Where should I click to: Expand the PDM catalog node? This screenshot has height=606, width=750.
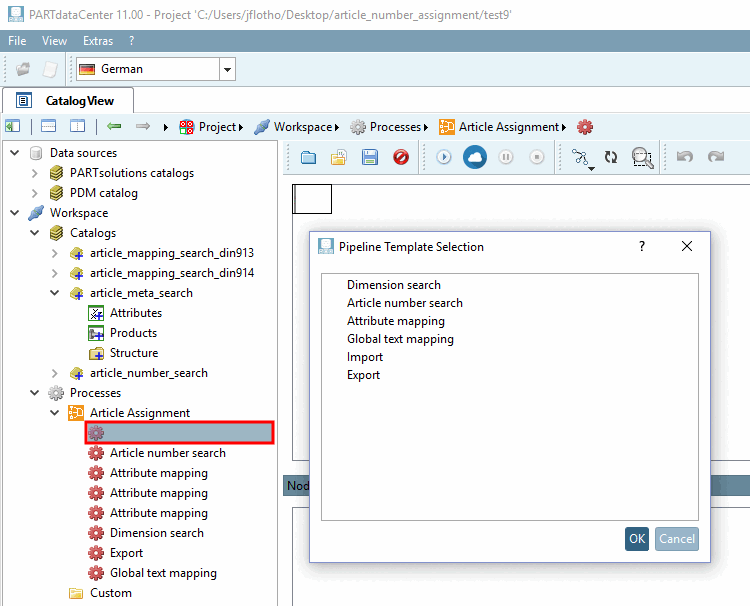click(34, 193)
